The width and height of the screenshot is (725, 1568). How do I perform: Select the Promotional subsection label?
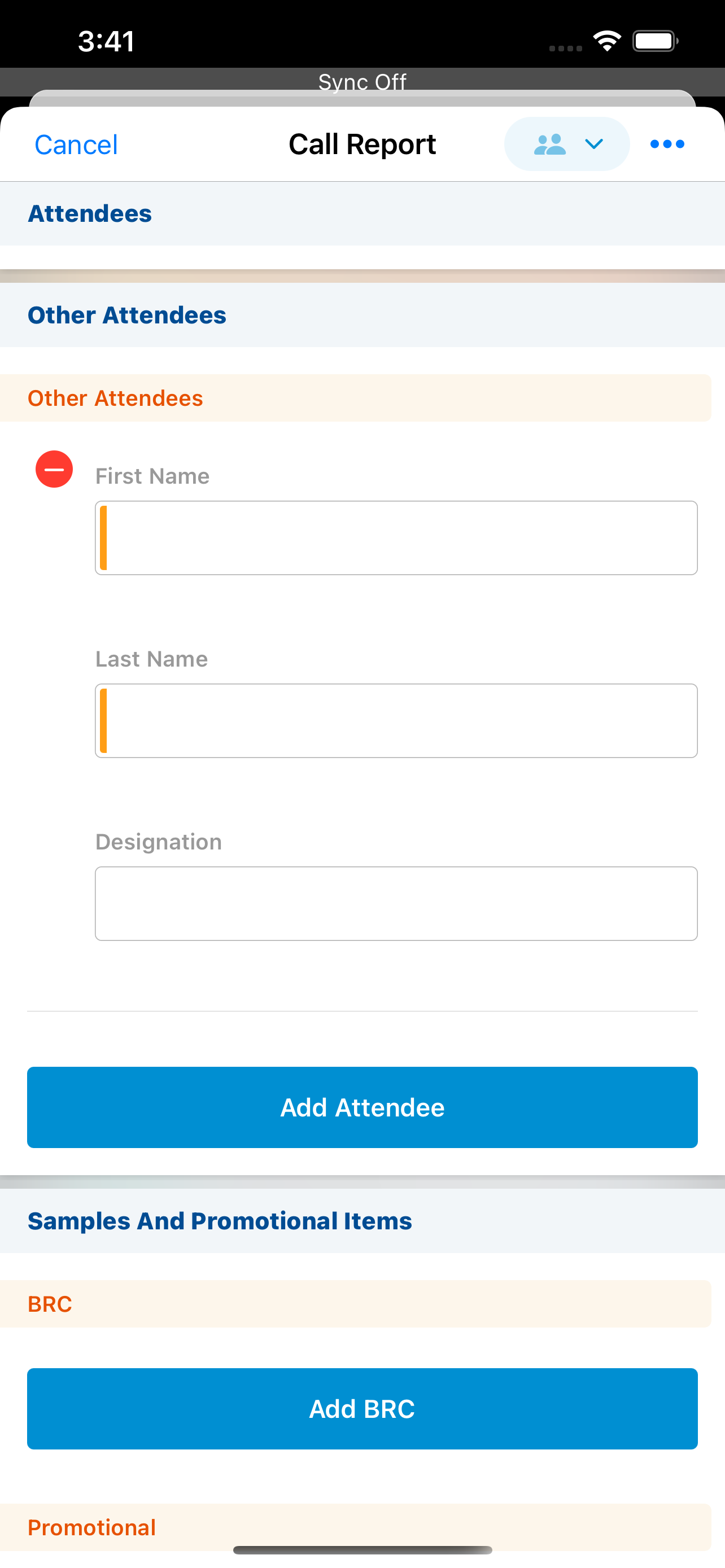pos(92,1527)
